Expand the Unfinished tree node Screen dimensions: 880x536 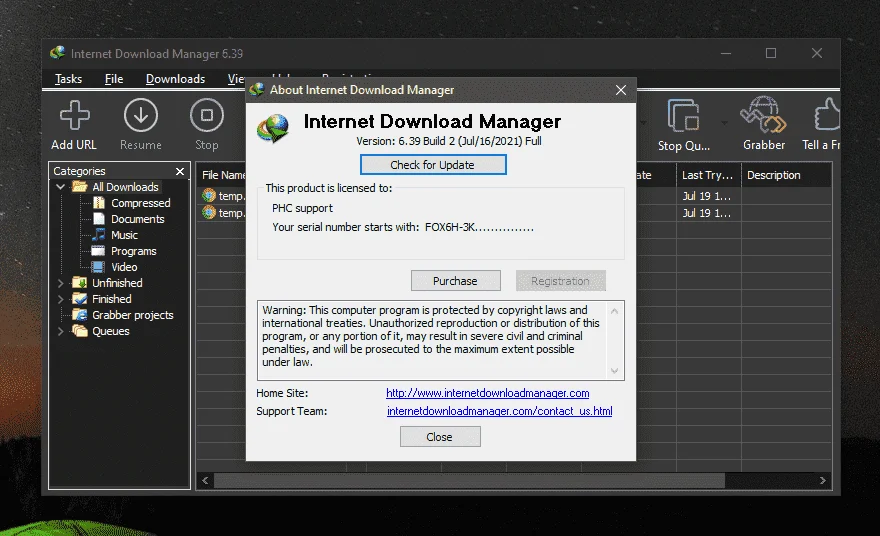pos(61,283)
